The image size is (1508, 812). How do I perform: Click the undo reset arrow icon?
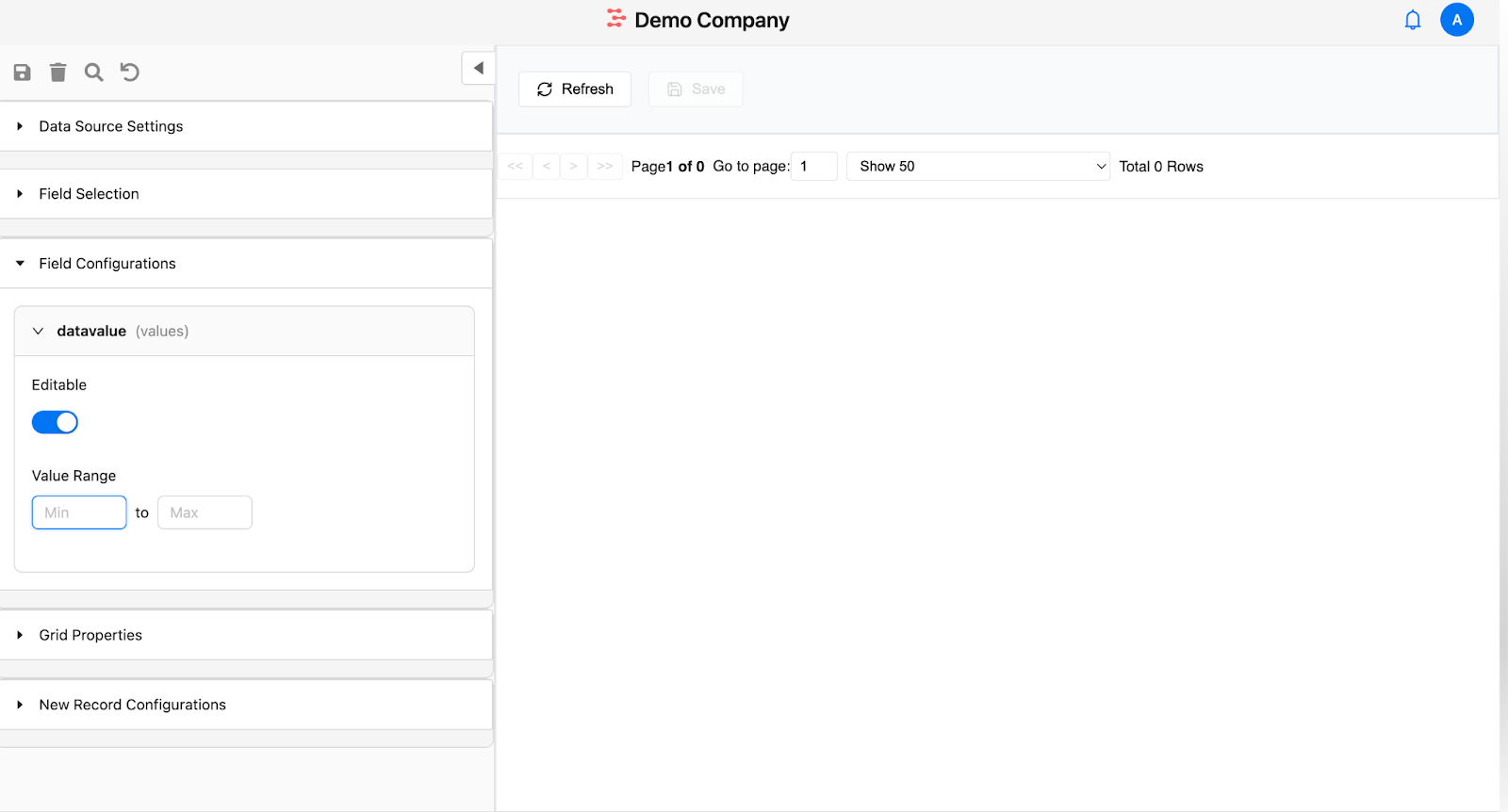tap(130, 73)
